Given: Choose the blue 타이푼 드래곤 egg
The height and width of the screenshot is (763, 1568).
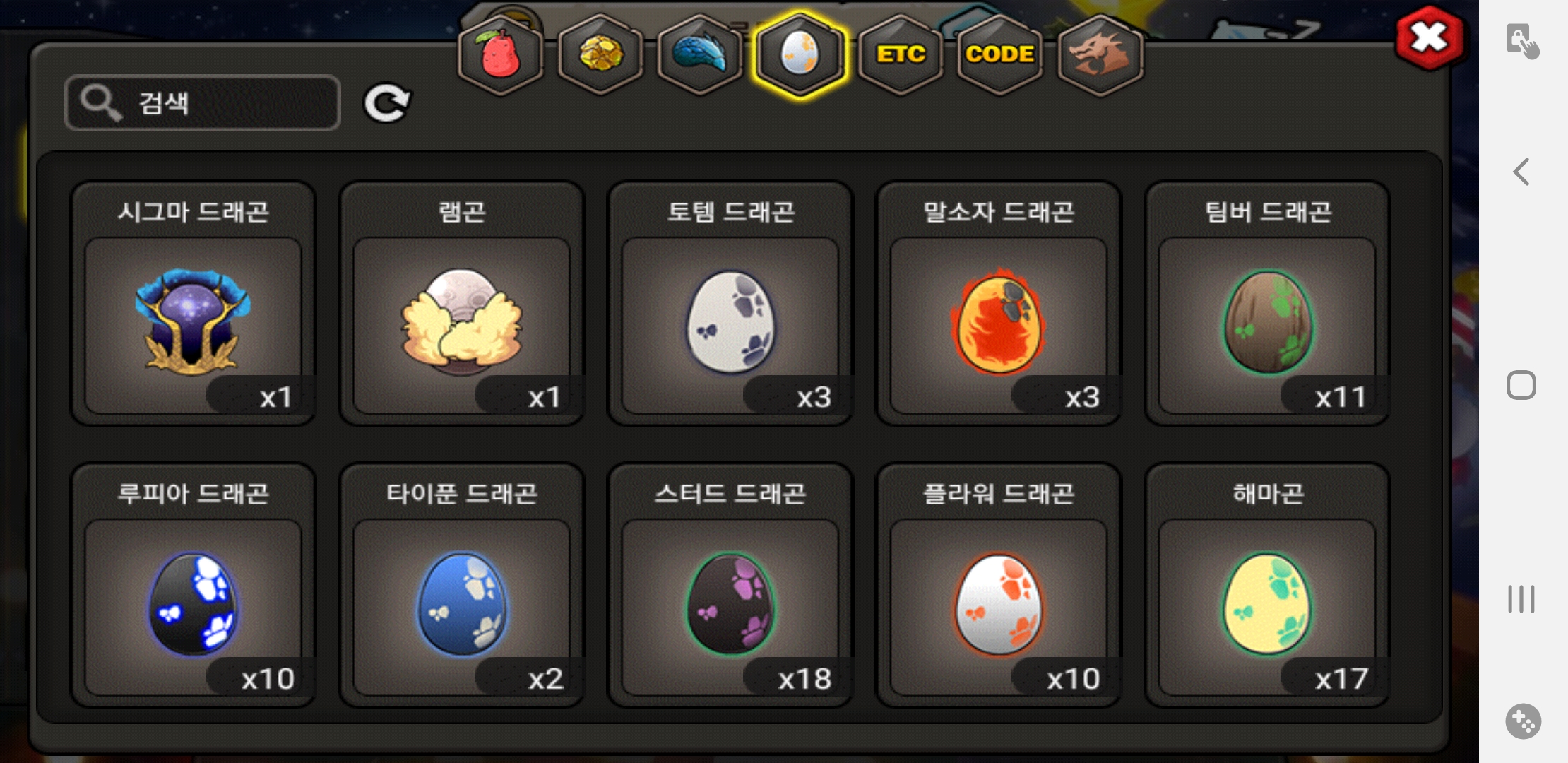Looking at the screenshot, I should point(461,585).
